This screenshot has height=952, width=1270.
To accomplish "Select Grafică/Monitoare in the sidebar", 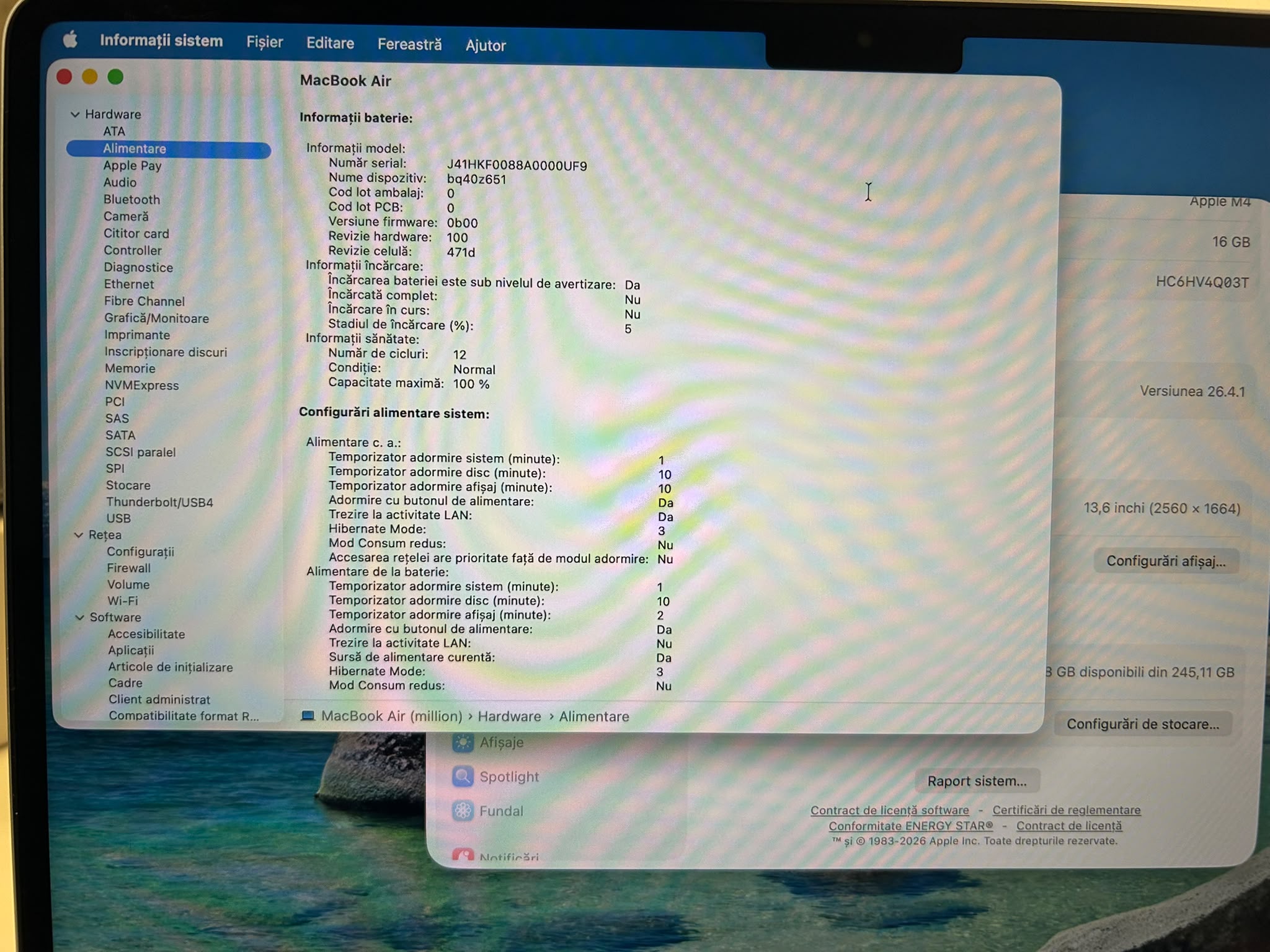I will point(156,319).
